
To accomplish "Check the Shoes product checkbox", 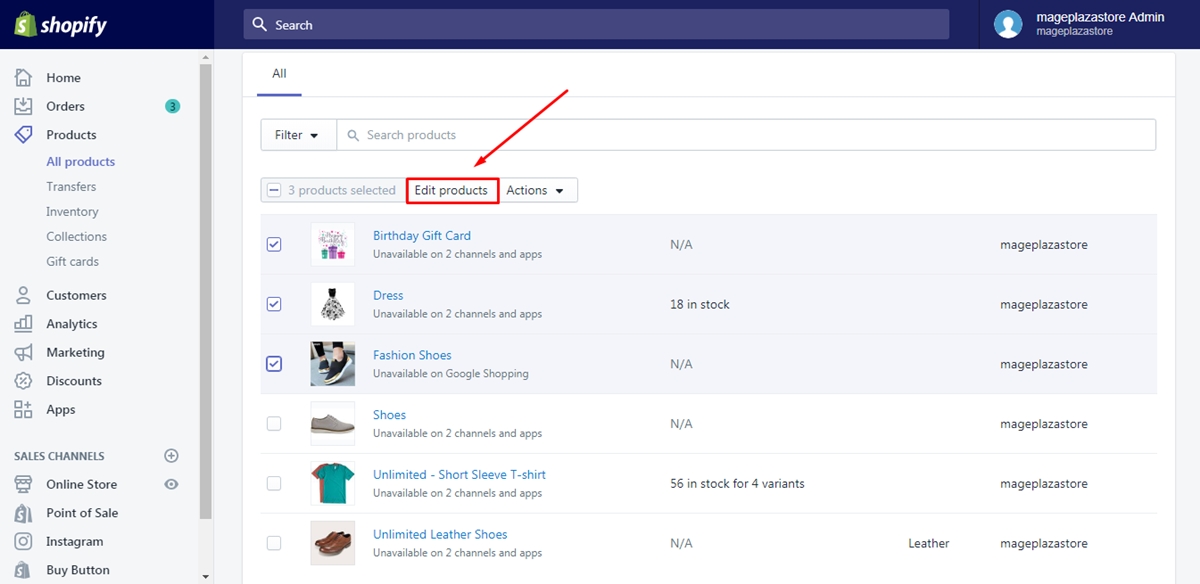I will point(274,424).
